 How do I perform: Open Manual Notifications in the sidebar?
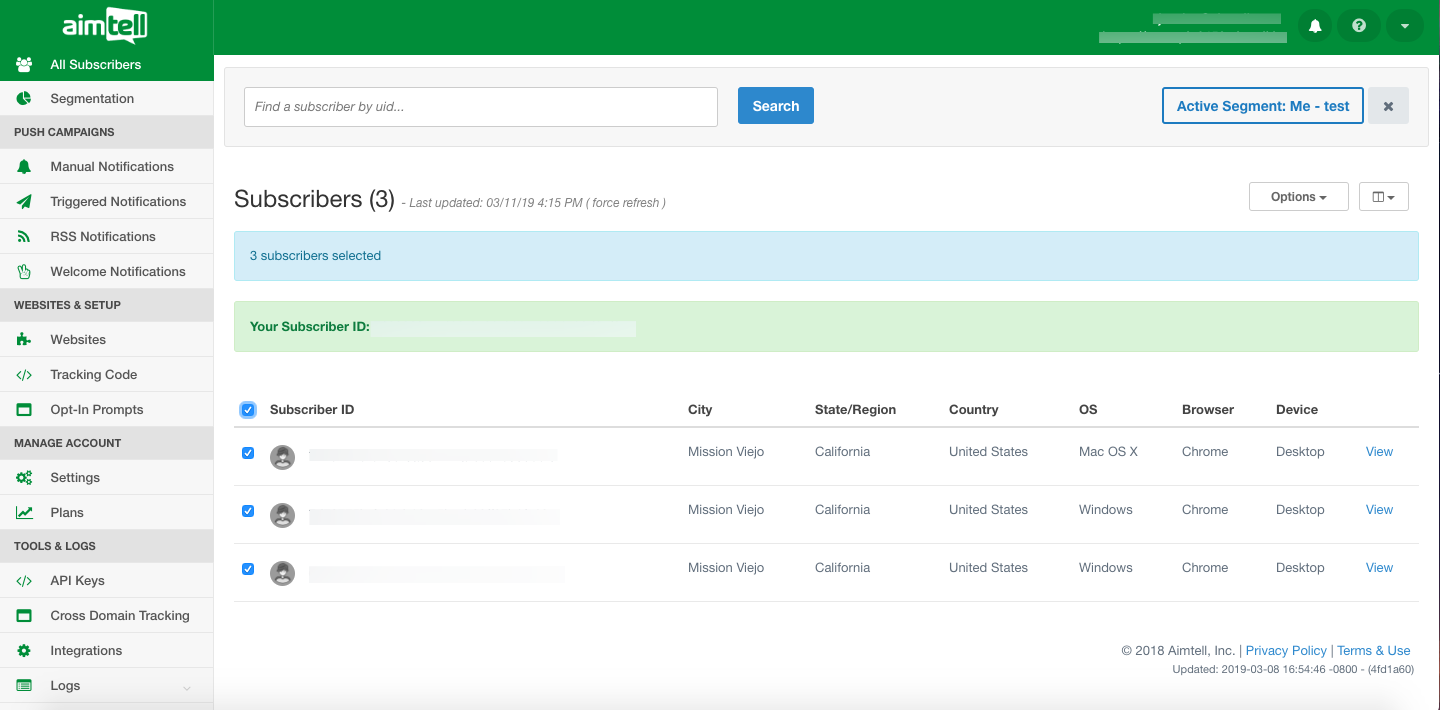coord(112,166)
